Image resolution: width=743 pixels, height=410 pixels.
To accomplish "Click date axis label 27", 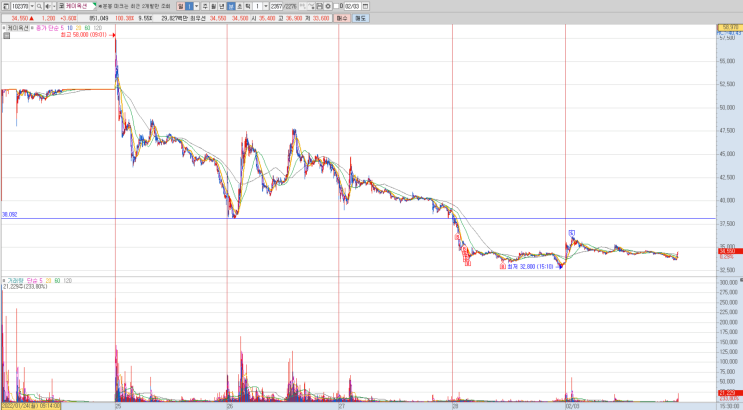I will point(342,406).
